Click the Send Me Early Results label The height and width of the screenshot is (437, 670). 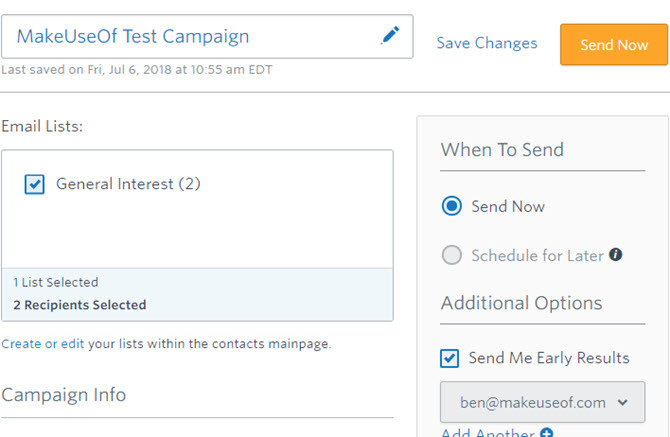tap(549, 358)
